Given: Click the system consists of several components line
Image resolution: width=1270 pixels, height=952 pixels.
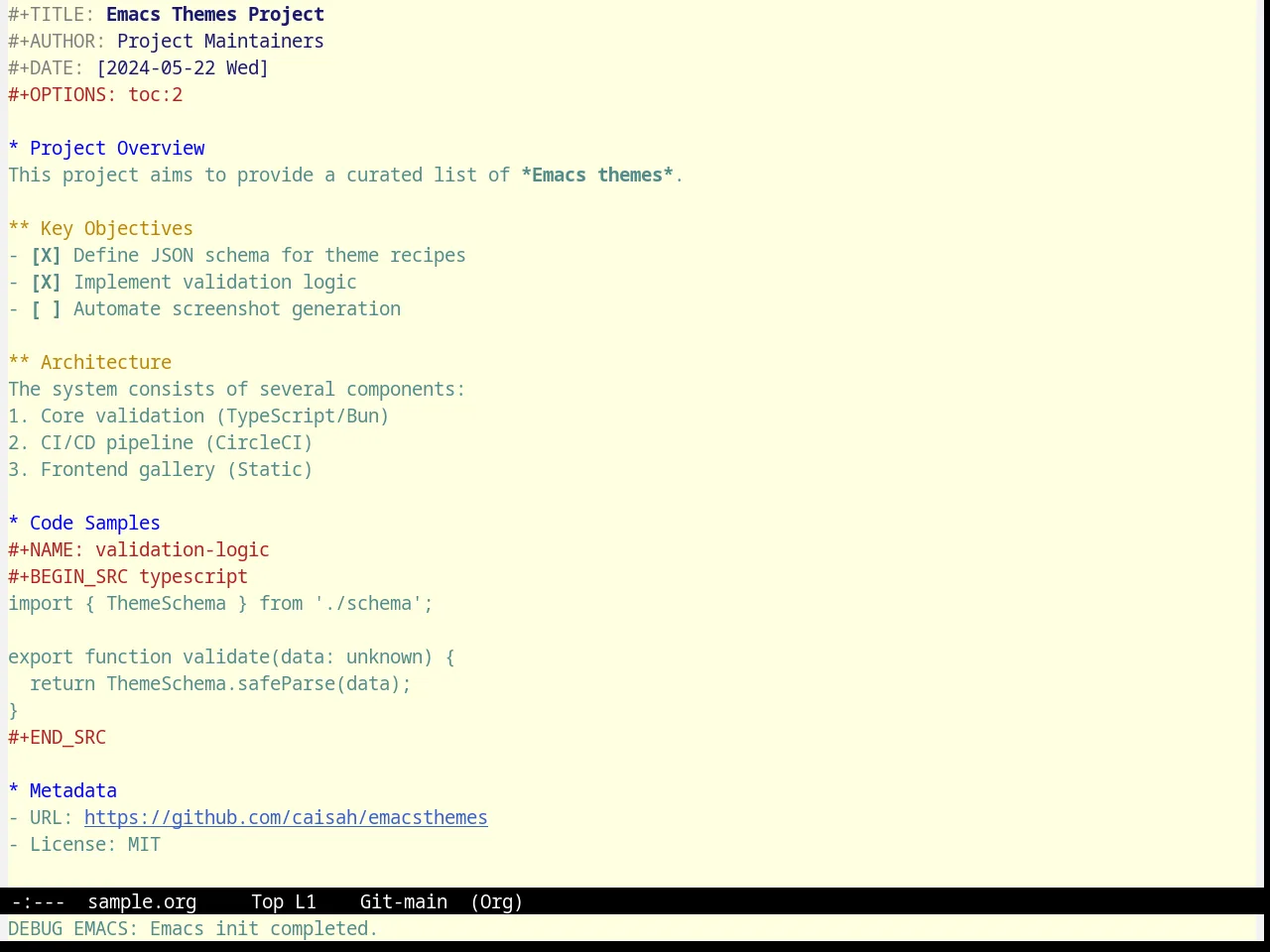Looking at the screenshot, I should pyautogui.click(x=236, y=389).
